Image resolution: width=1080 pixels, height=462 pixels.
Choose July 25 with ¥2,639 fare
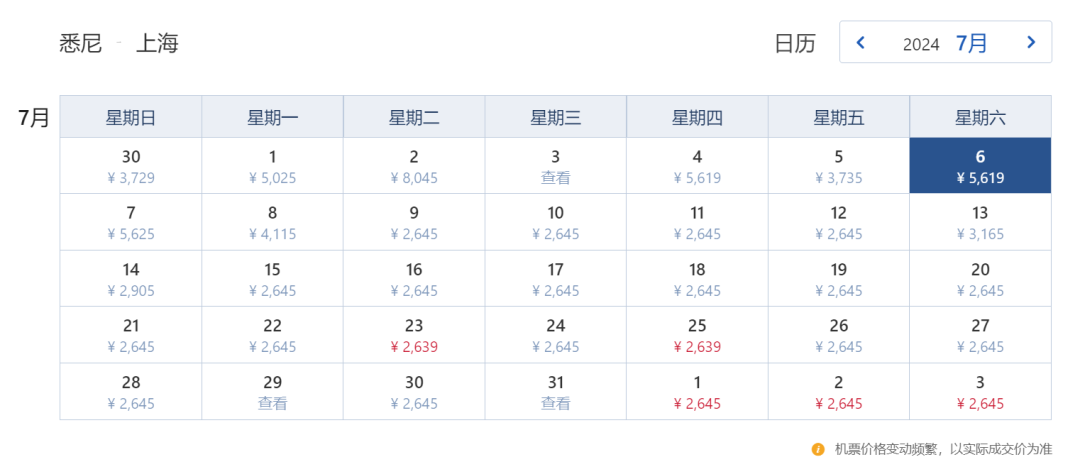[x=697, y=335]
